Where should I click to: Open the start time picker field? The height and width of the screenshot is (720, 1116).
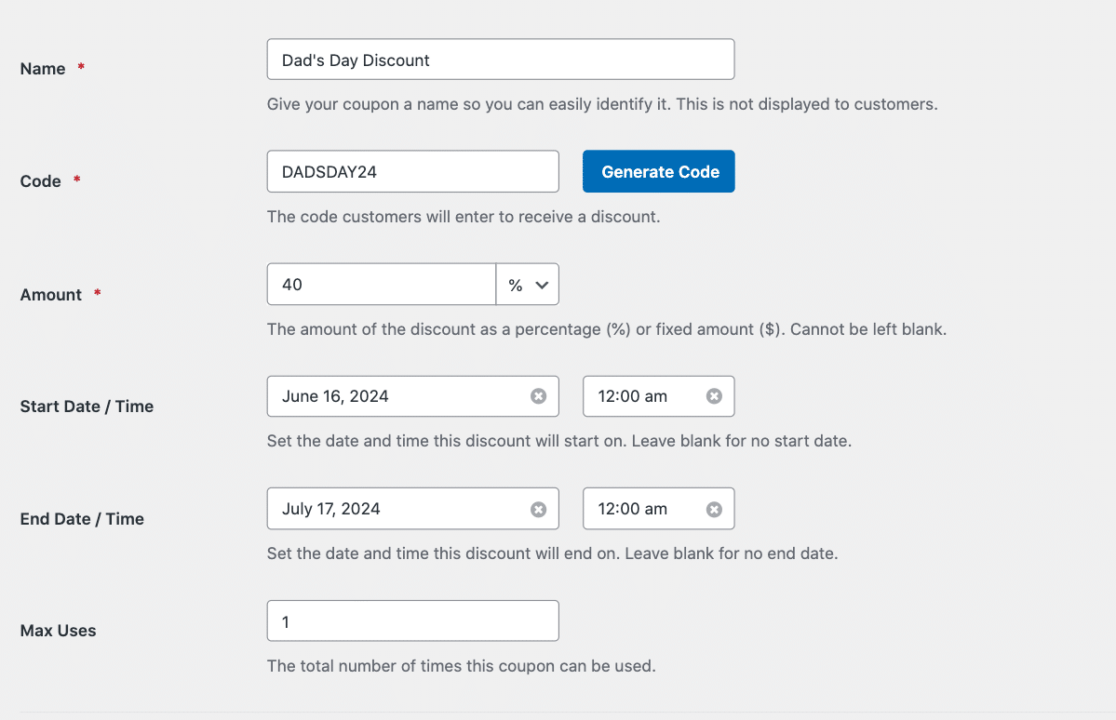tap(640, 397)
